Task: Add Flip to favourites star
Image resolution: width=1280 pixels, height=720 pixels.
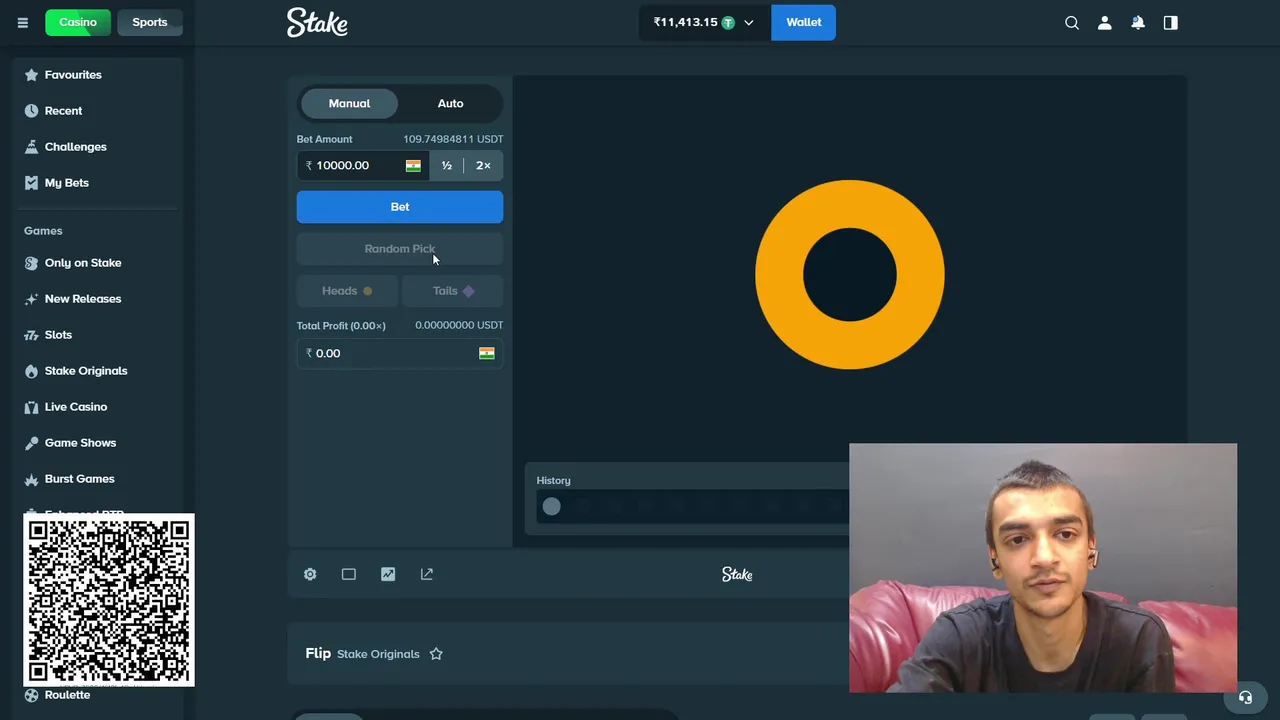Action: (436, 654)
